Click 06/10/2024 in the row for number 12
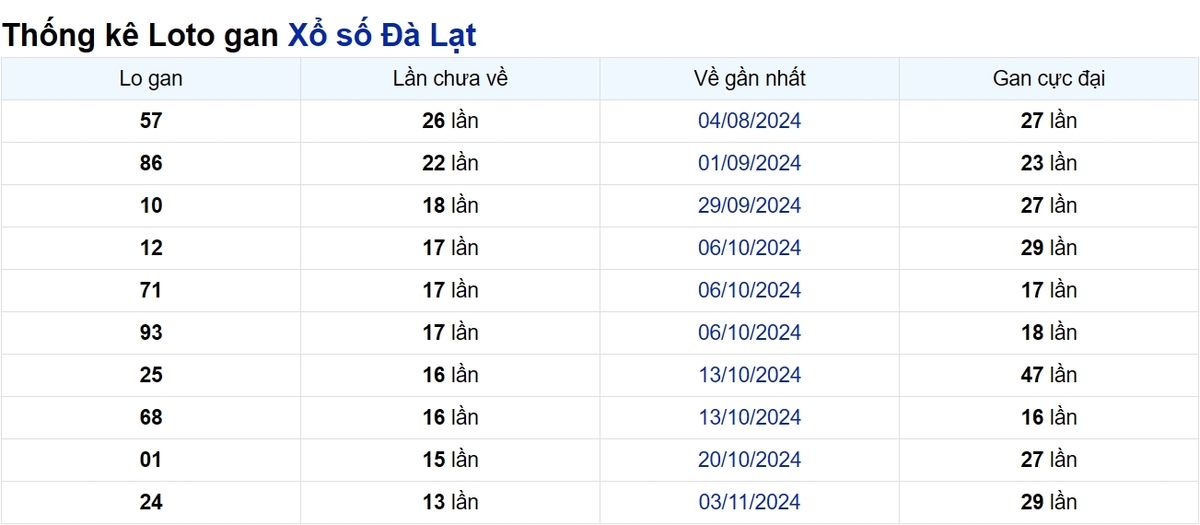This screenshot has height=525, width=1200. pos(749,248)
